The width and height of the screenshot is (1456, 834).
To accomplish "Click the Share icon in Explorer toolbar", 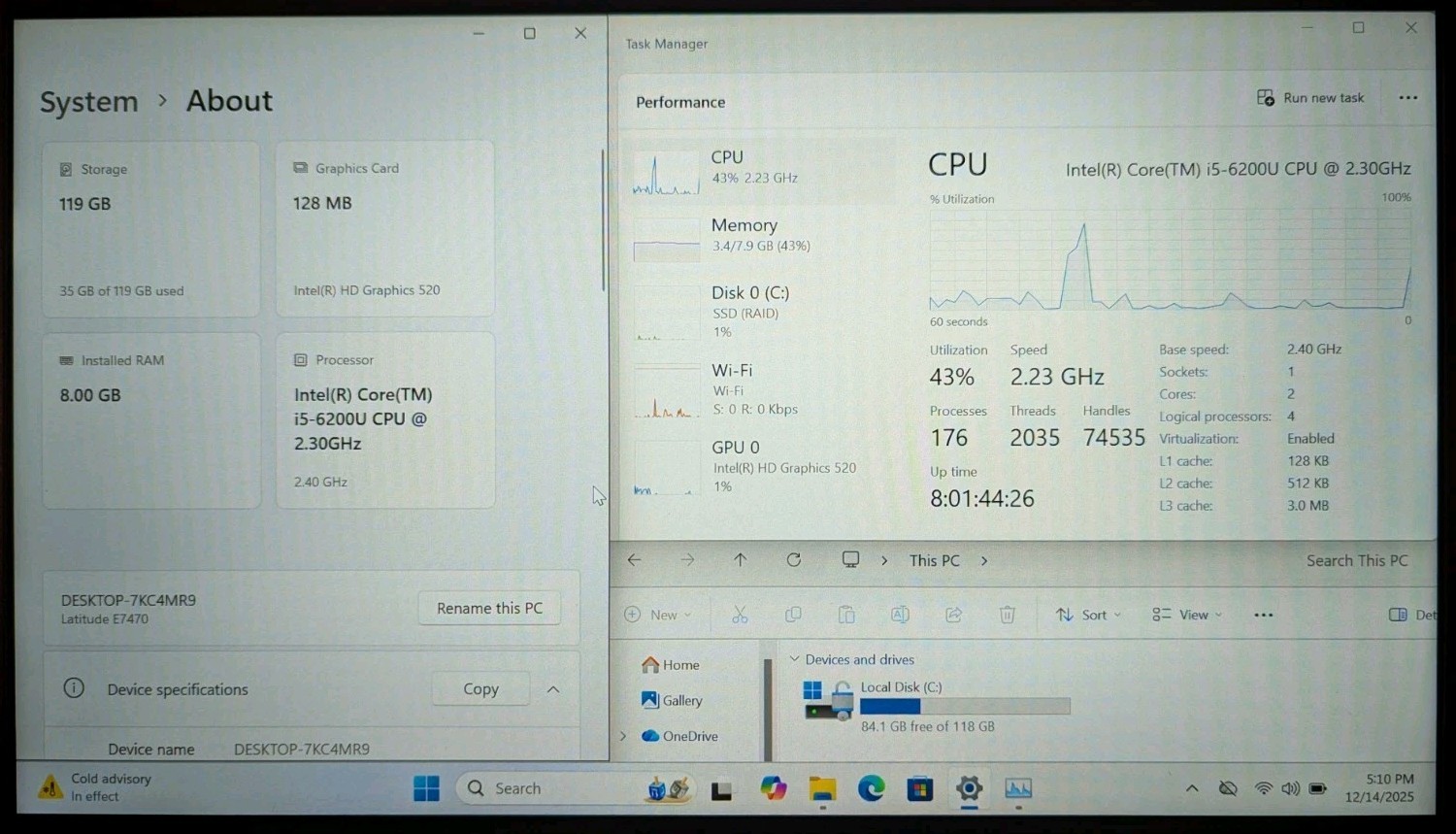I will [x=954, y=615].
